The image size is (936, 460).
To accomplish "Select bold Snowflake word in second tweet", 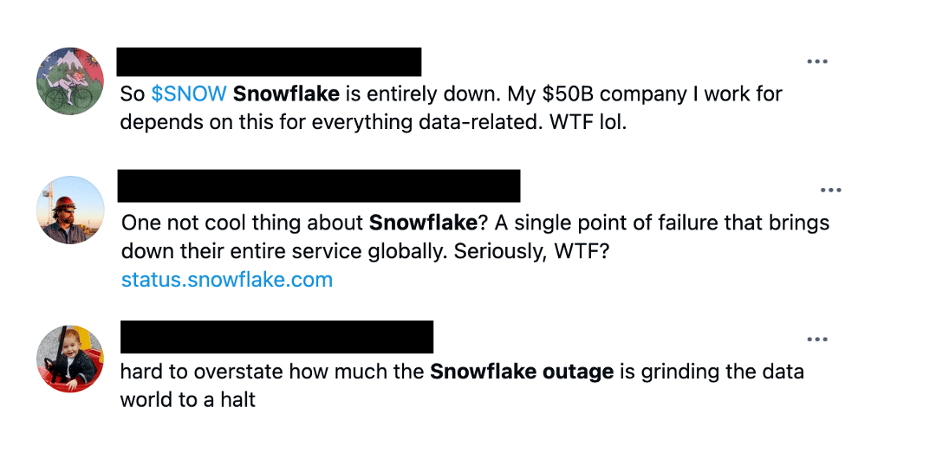I will pyautogui.click(x=423, y=223).
